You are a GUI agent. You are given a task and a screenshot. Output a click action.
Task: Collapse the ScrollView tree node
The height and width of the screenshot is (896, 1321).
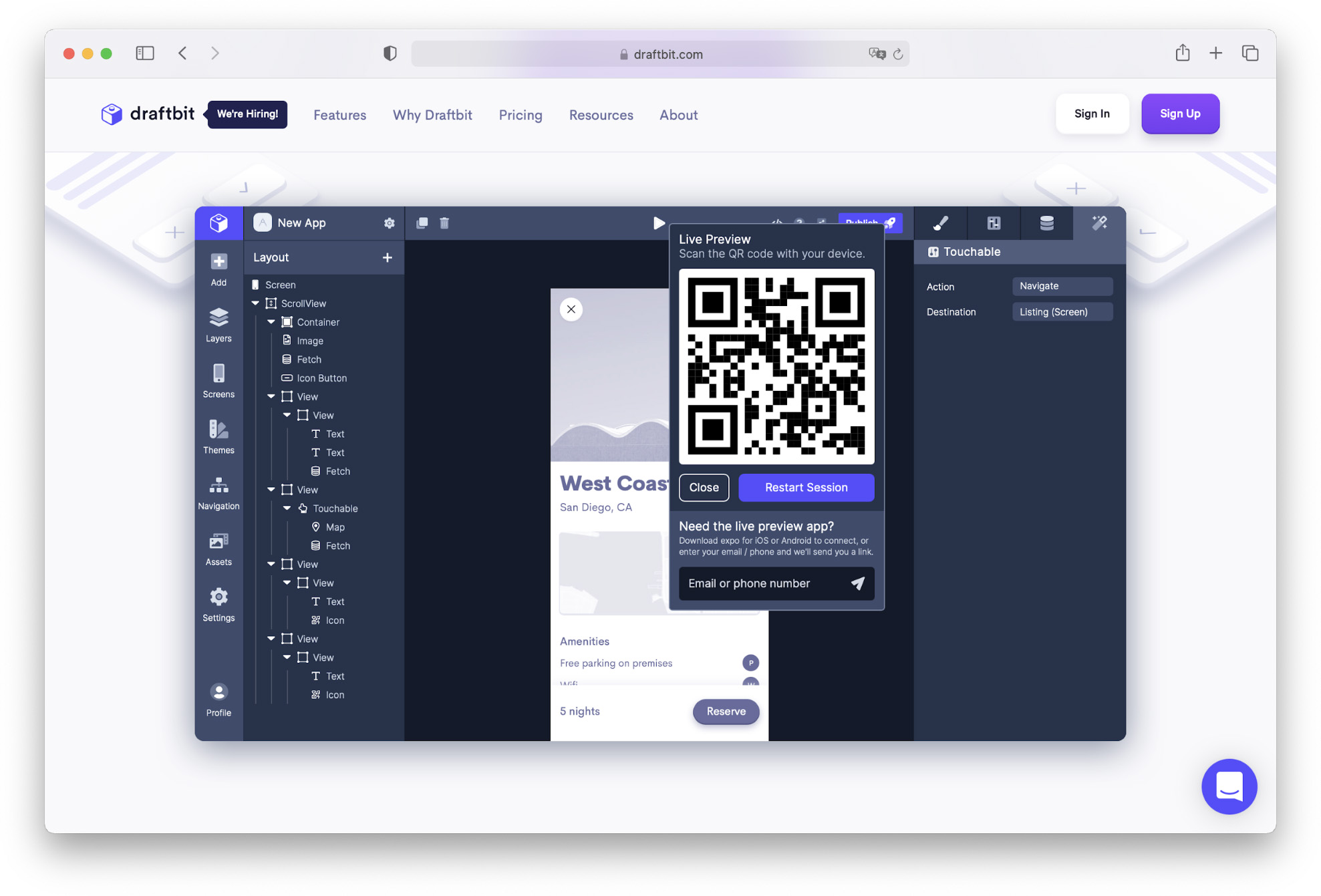pos(256,303)
